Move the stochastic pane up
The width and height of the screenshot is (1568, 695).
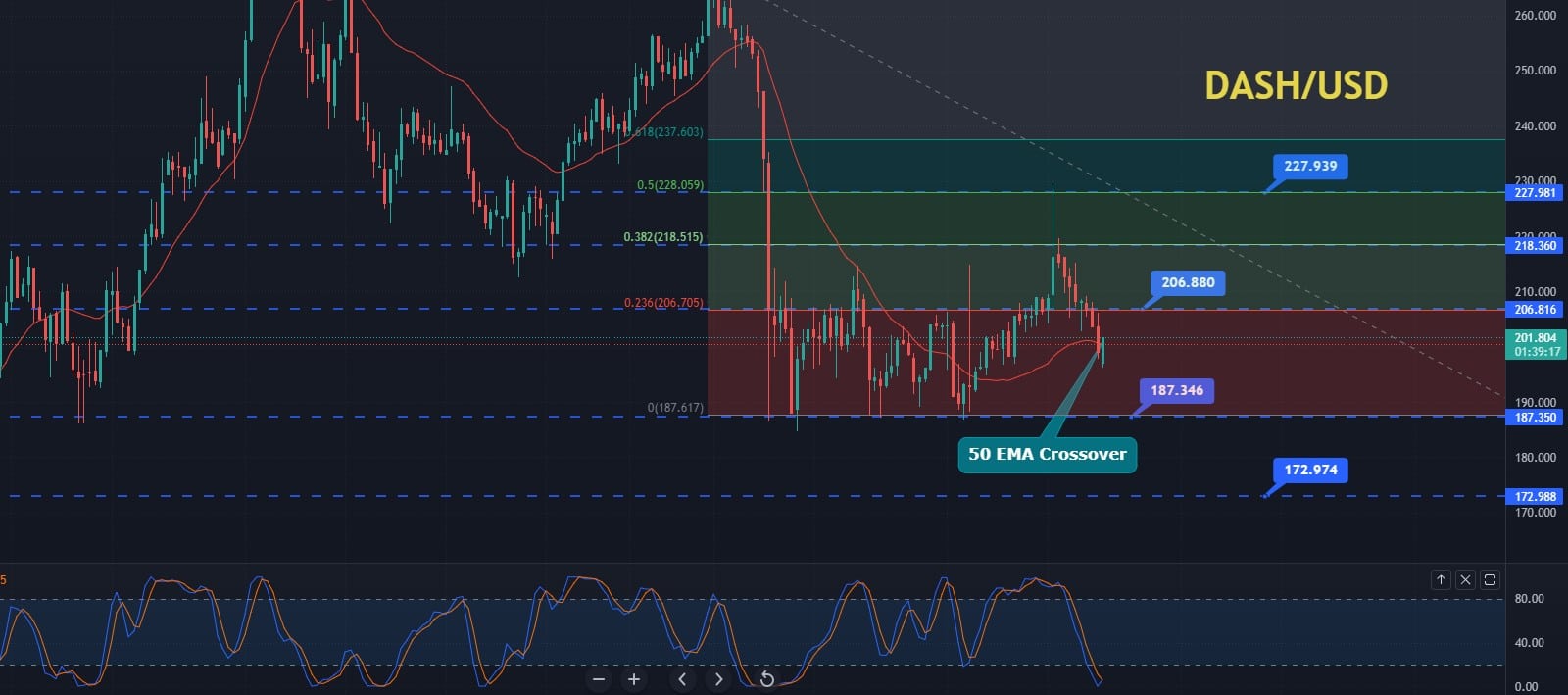[x=1441, y=580]
